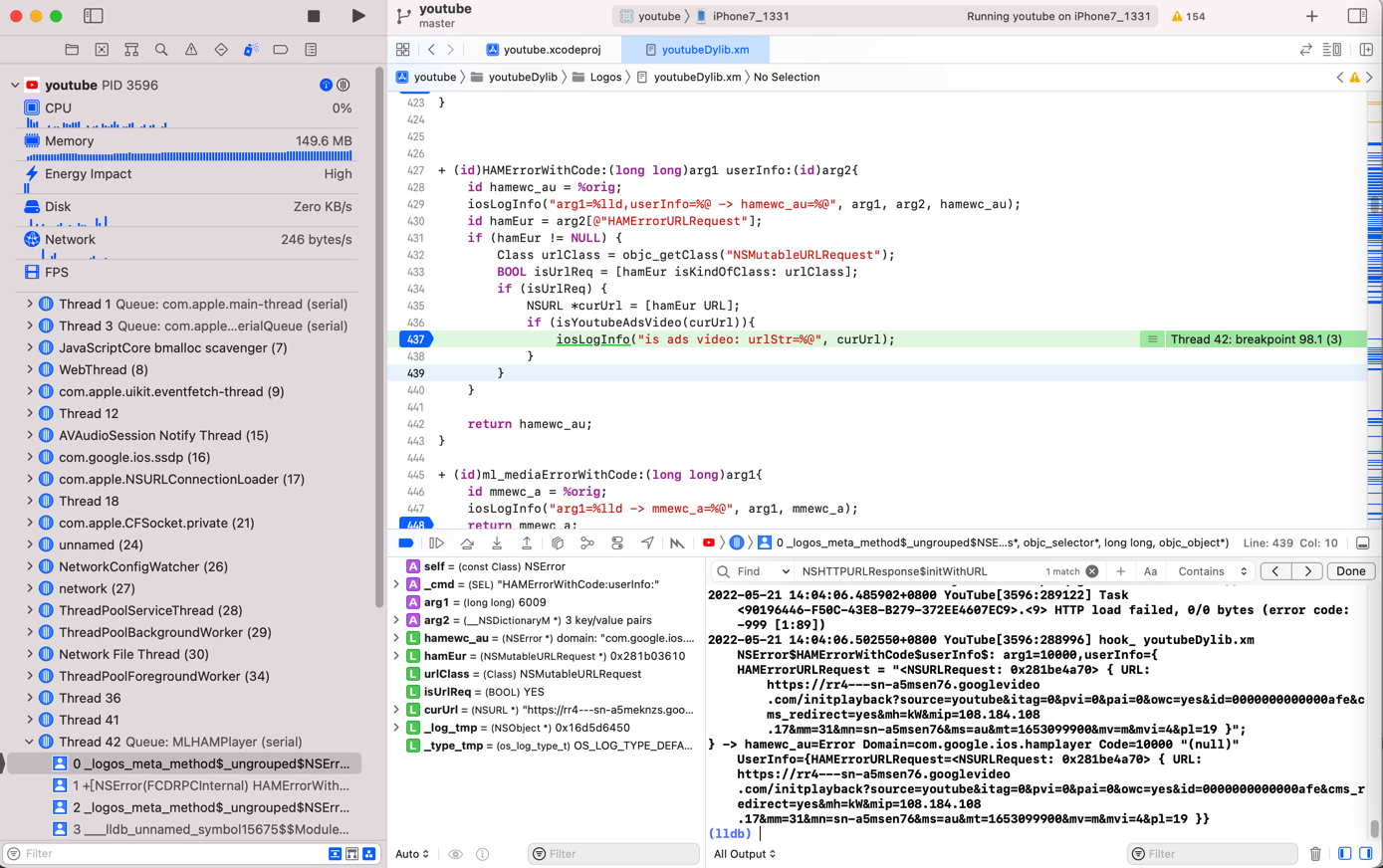Open the Find mode dropdown
This screenshot has width=1383, height=868.
click(764, 571)
